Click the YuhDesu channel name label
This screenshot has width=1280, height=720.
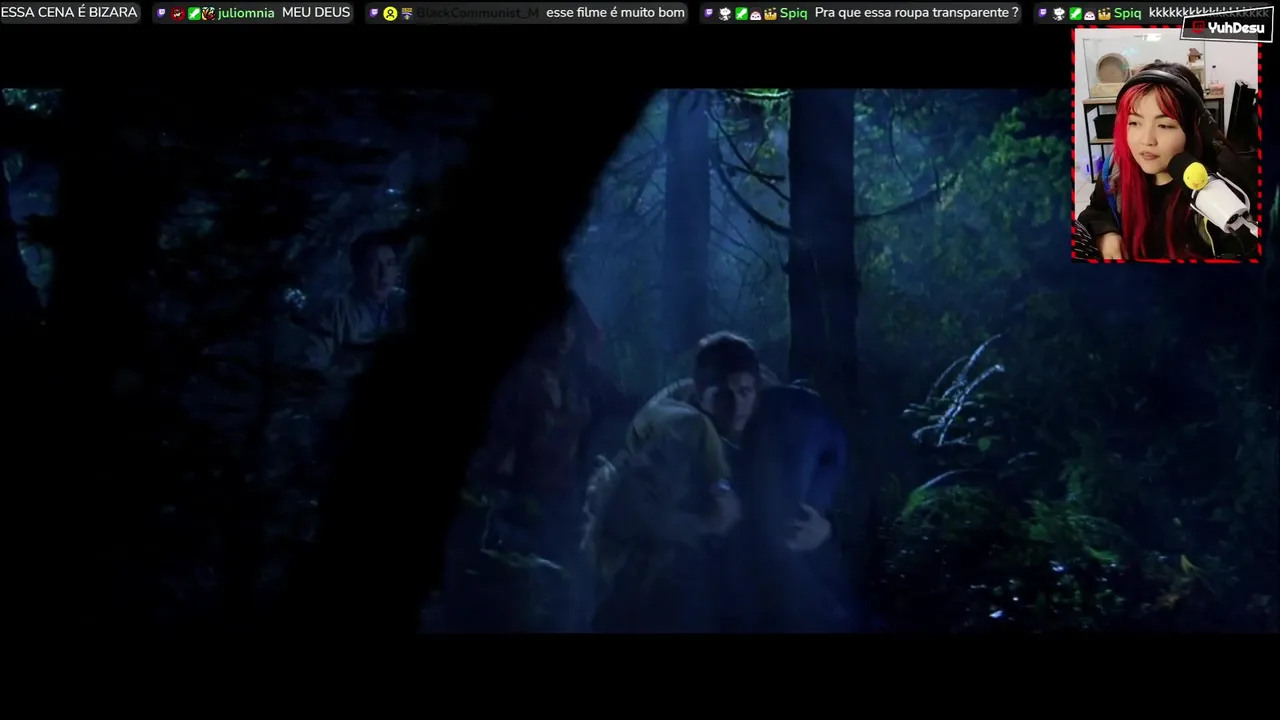point(1236,28)
